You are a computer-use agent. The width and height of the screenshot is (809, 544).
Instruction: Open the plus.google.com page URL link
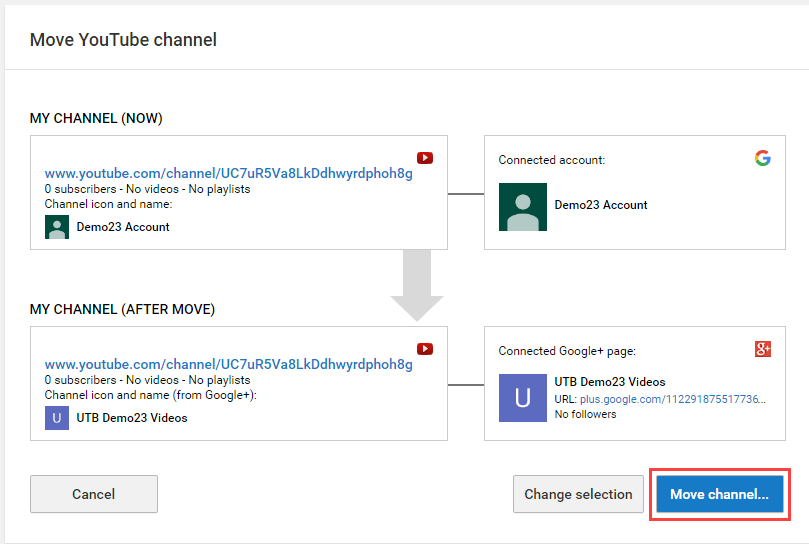(x=673, y=399)
